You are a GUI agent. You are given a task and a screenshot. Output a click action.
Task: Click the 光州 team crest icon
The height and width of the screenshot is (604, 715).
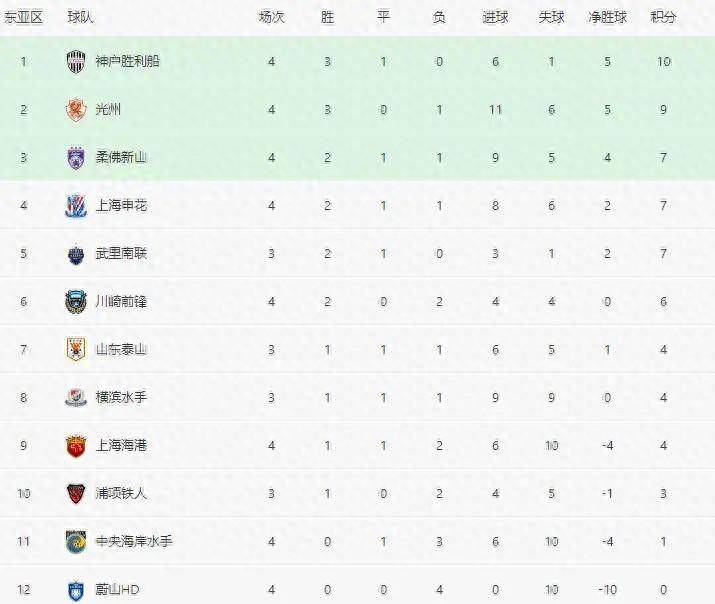76,109
